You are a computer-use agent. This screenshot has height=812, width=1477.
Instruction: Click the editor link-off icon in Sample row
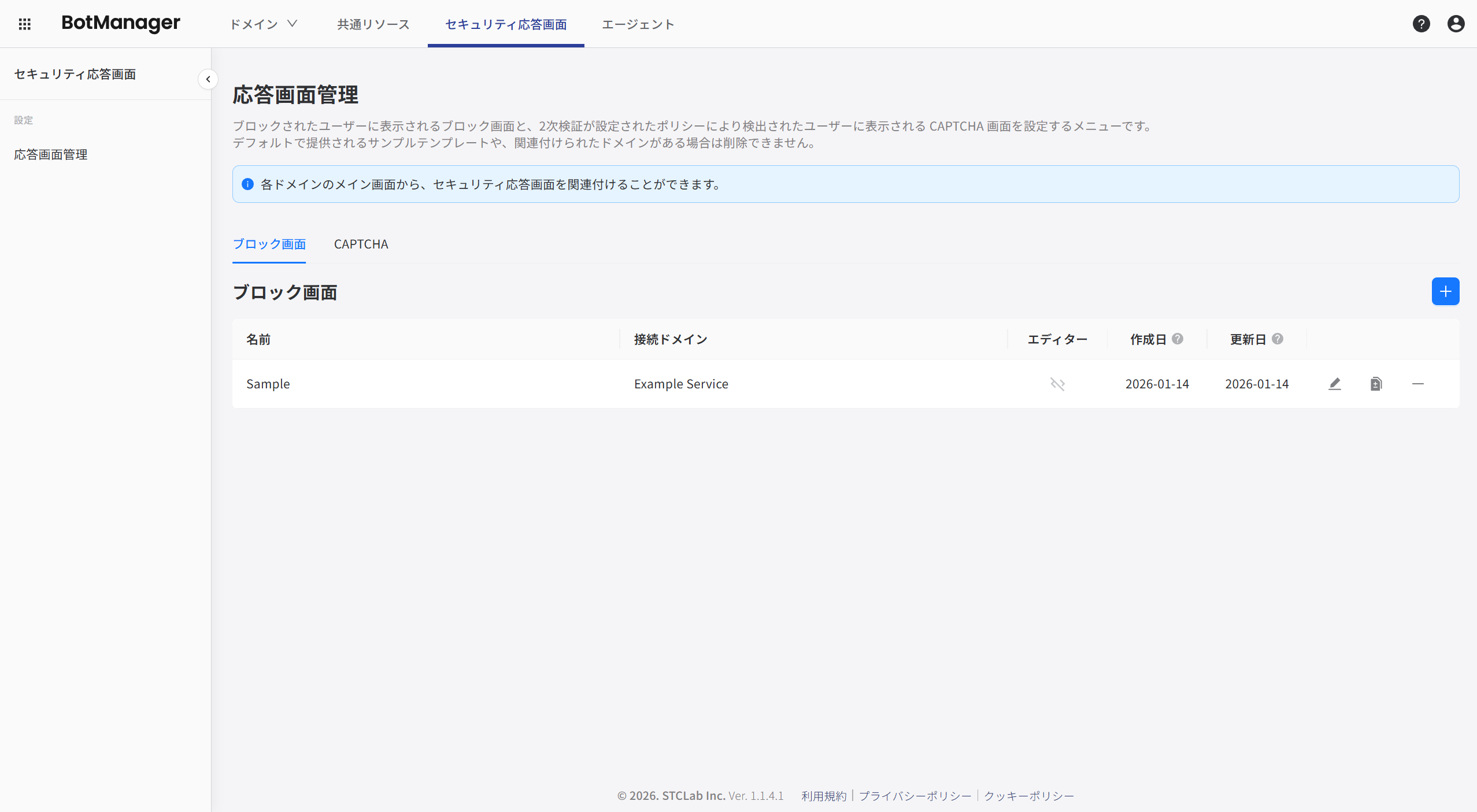tap(1057, 384)
